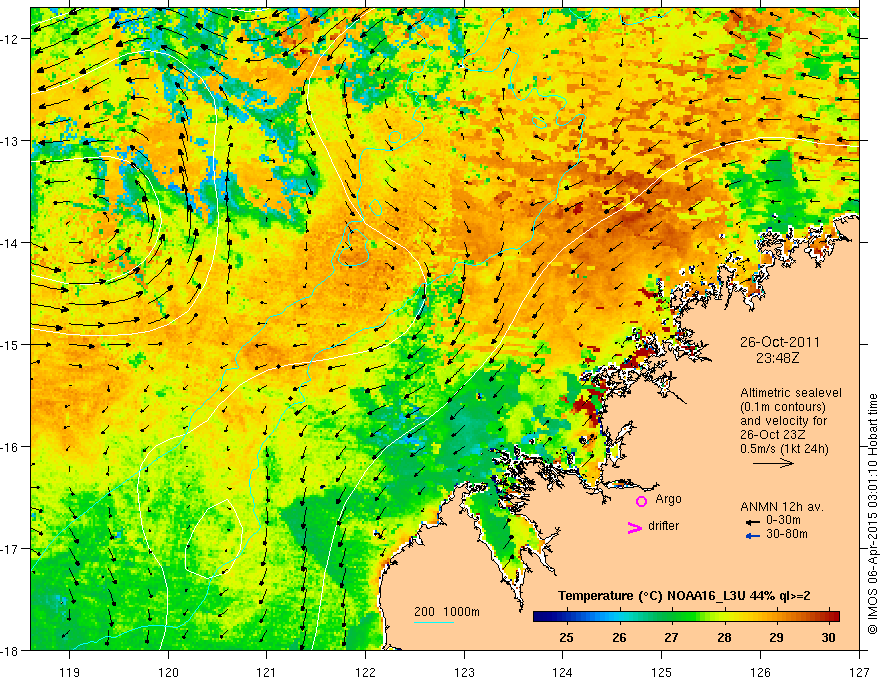Click the magenta drifter arrowhead symbol
Screen dimensions: 880x680
[635, 527]
